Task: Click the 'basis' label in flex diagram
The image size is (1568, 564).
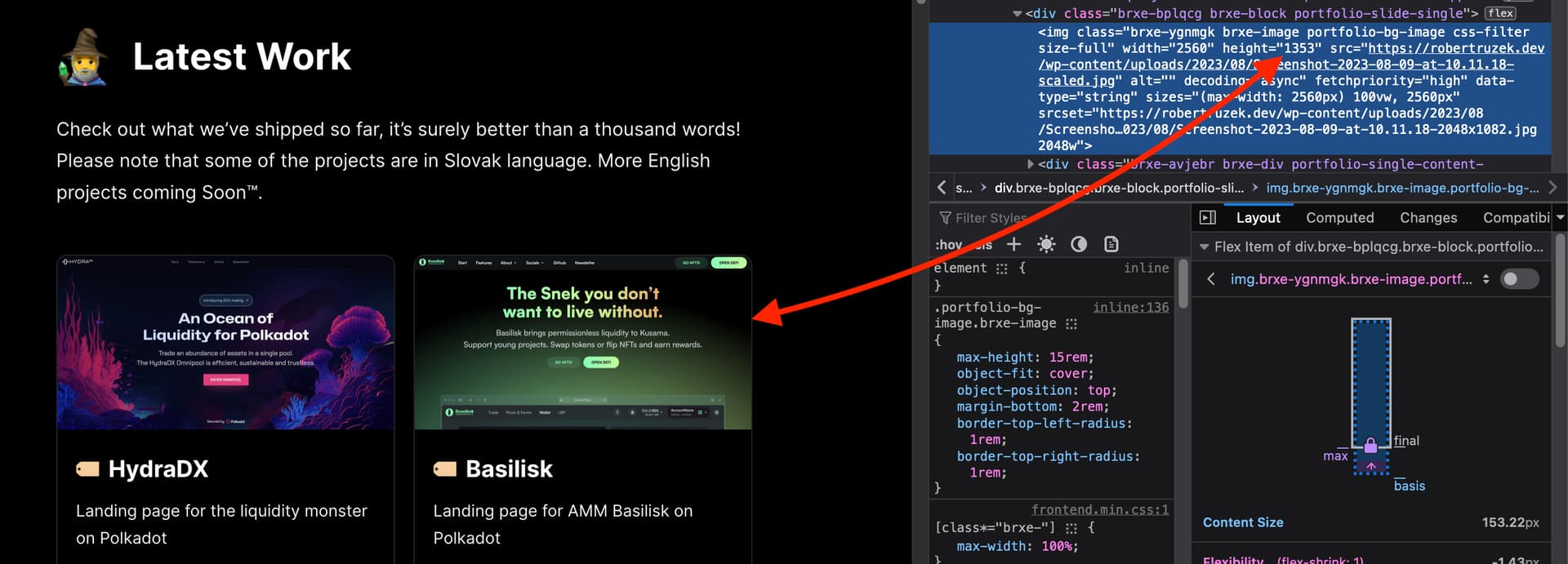Action: point(1410,486)
